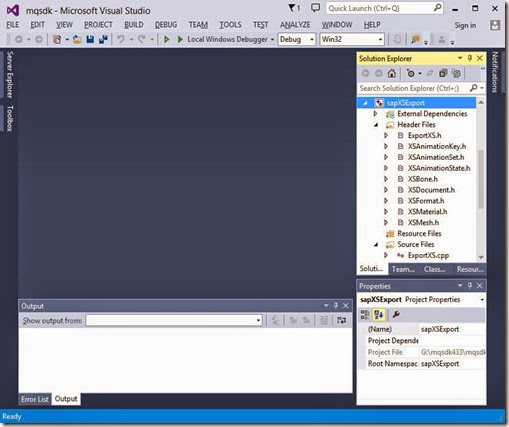Open the BUILD menu

[x=134, y=25]
